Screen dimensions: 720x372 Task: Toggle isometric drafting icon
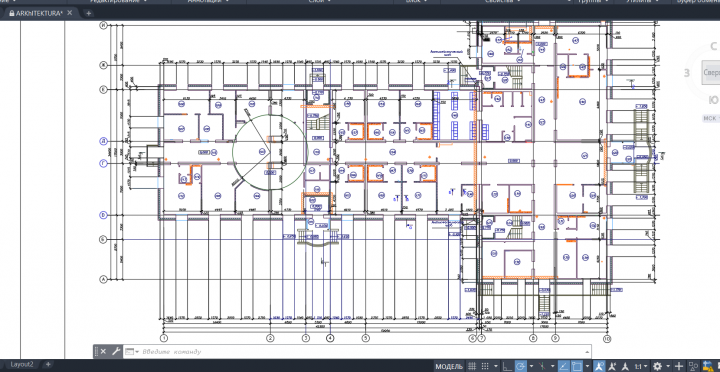click(x=542, y=366)
